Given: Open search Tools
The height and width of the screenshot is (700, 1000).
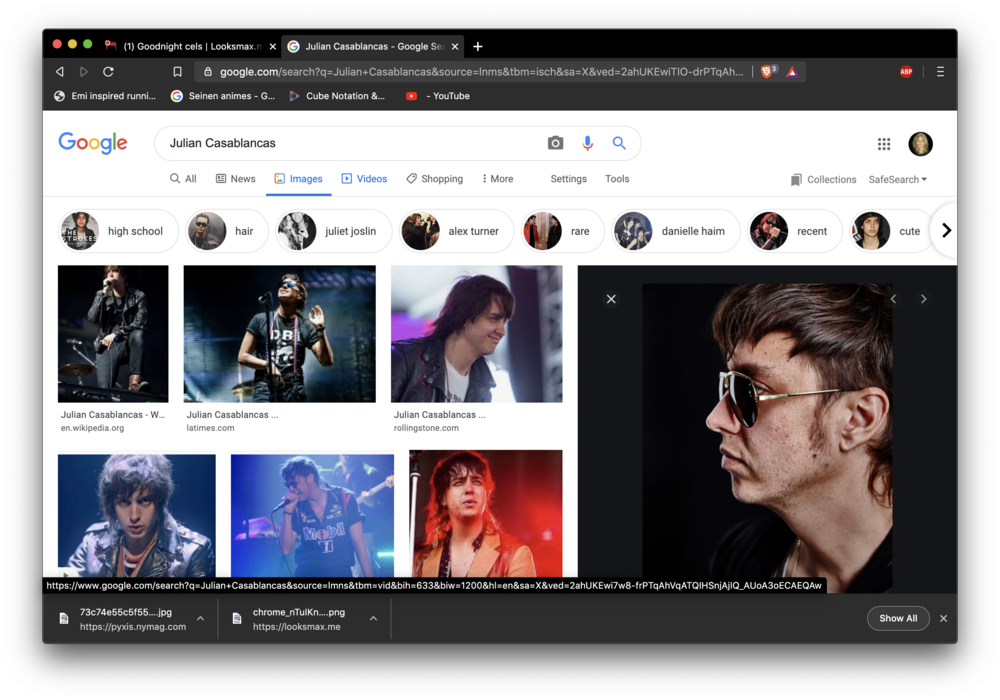Looking at the screenshot, I should (x=617, y=179).
